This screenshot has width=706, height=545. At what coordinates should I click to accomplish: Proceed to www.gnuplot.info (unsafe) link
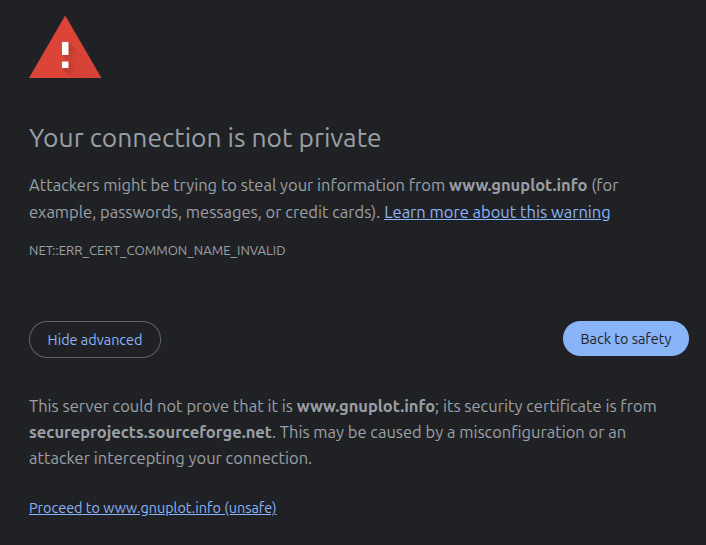tap(153, 508)
